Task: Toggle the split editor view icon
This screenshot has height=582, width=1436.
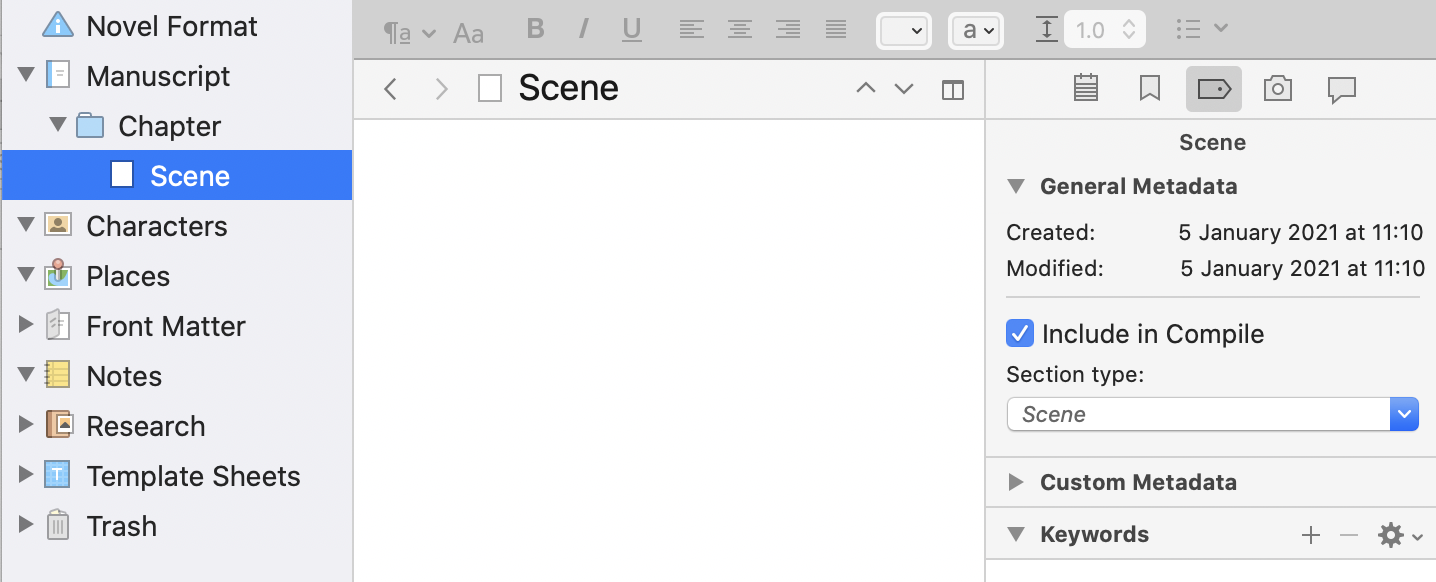Action: (953, 90)
